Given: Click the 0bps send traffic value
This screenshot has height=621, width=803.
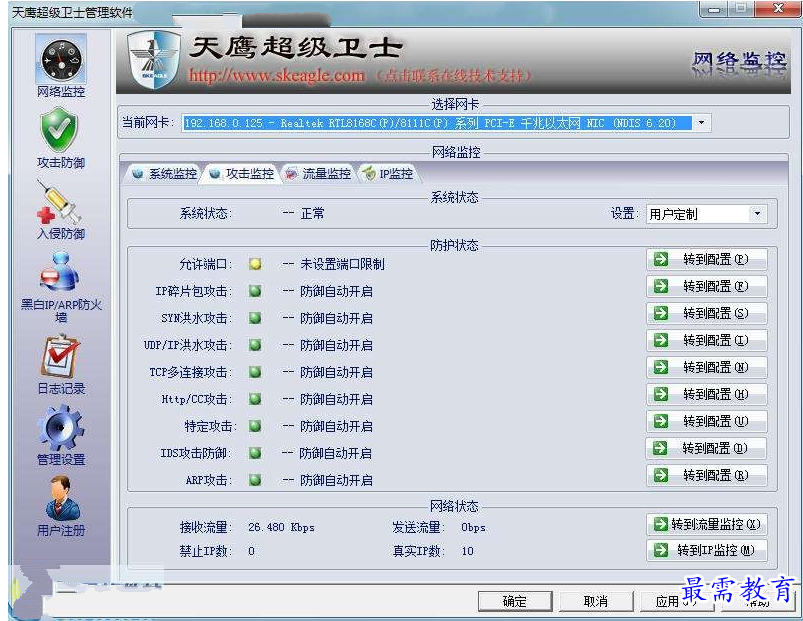Looking at the screenshot, I should (x=473, y=527).
